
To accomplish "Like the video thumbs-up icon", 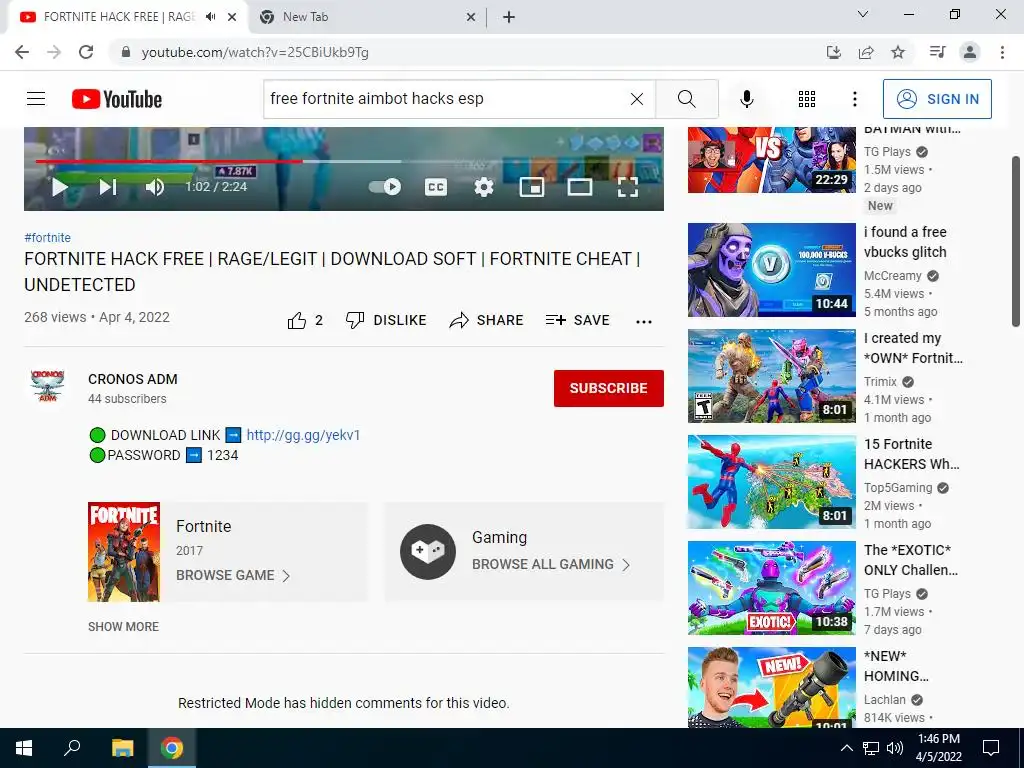I will [296, 320].
